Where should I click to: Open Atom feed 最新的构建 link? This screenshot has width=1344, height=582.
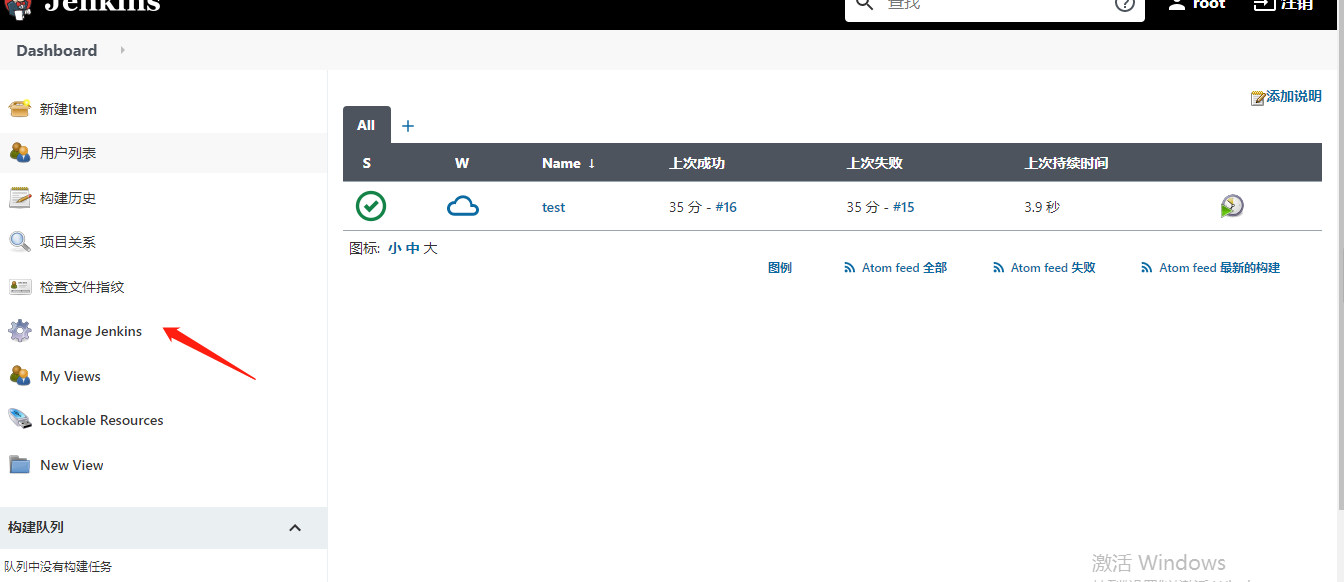coord(1219,268)
